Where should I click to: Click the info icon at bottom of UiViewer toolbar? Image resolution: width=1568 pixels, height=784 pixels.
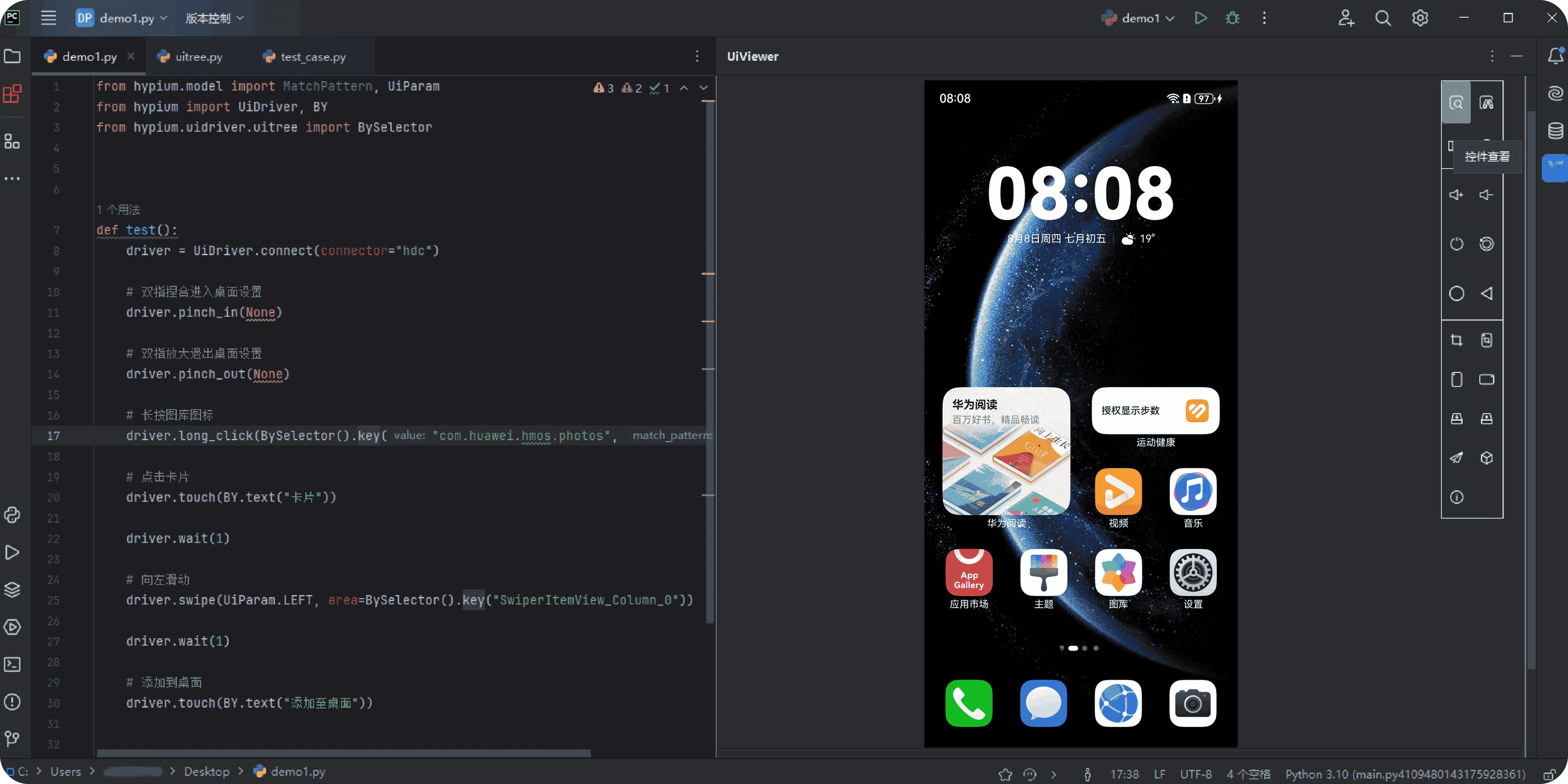[x=1457, y=497]
